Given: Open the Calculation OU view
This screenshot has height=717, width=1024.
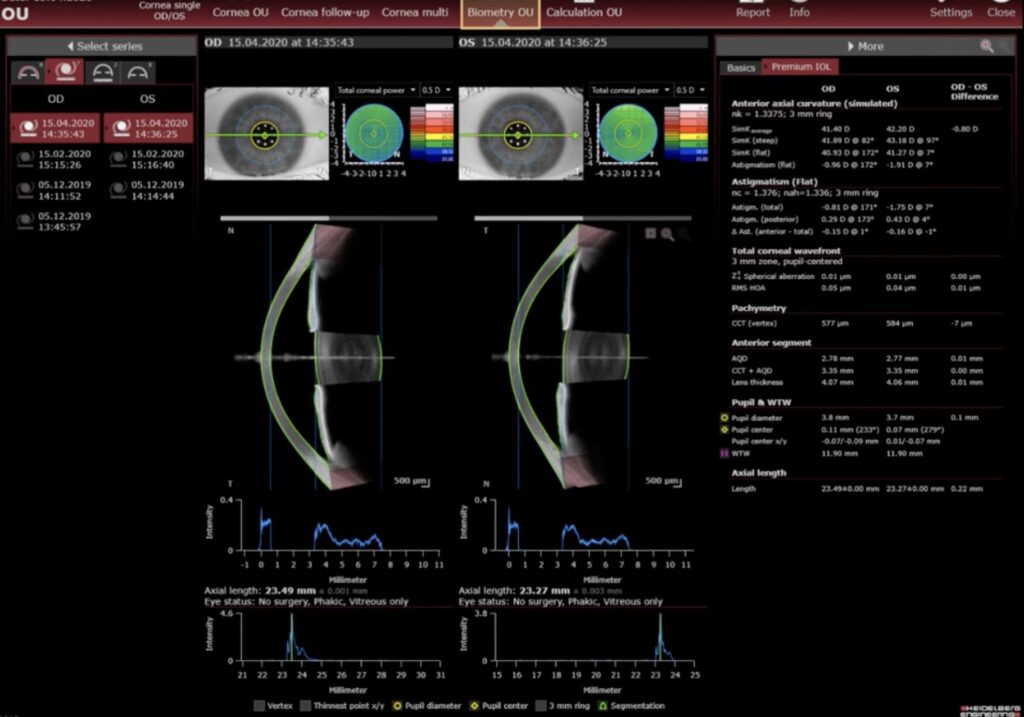Looking at the screenshot, I should click(583, 12).
